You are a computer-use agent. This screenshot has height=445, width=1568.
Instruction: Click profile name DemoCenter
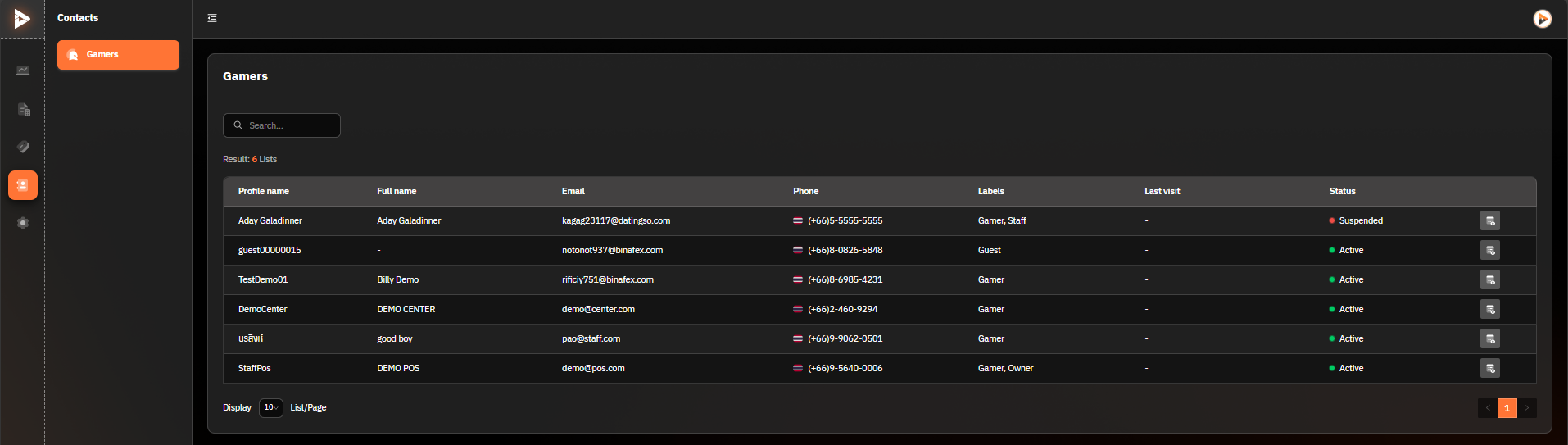pyautogui.click(x=263, y=309)
